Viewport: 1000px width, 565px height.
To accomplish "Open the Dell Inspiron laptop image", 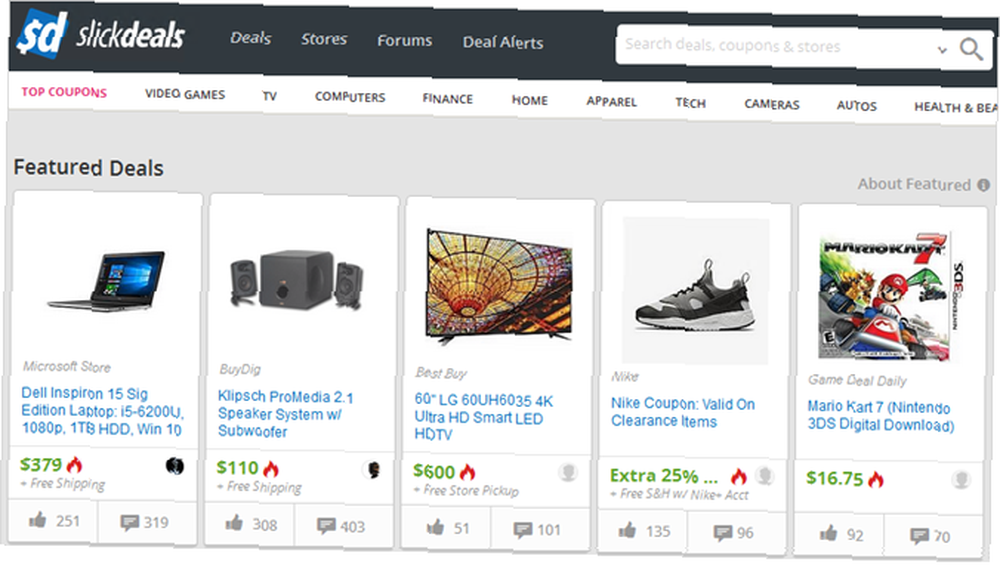I will pos(107,281).
